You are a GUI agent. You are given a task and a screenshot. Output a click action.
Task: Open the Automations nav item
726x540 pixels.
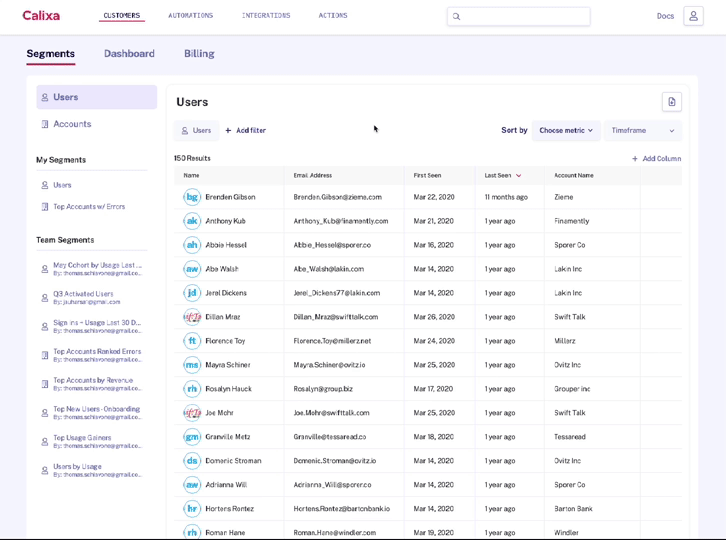191,16
